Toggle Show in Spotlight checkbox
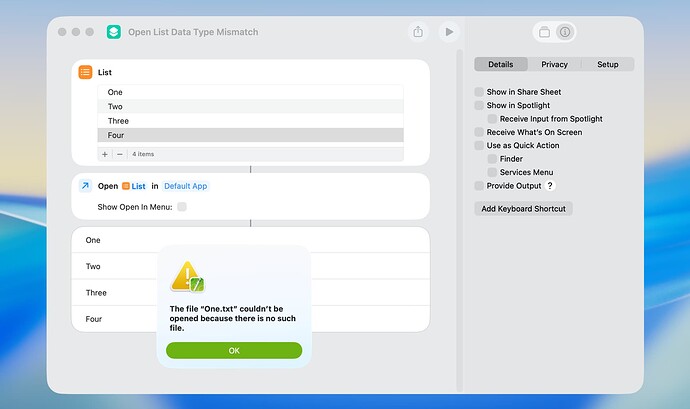This screenshot has width=690, height=409. (x=479, y=105)
